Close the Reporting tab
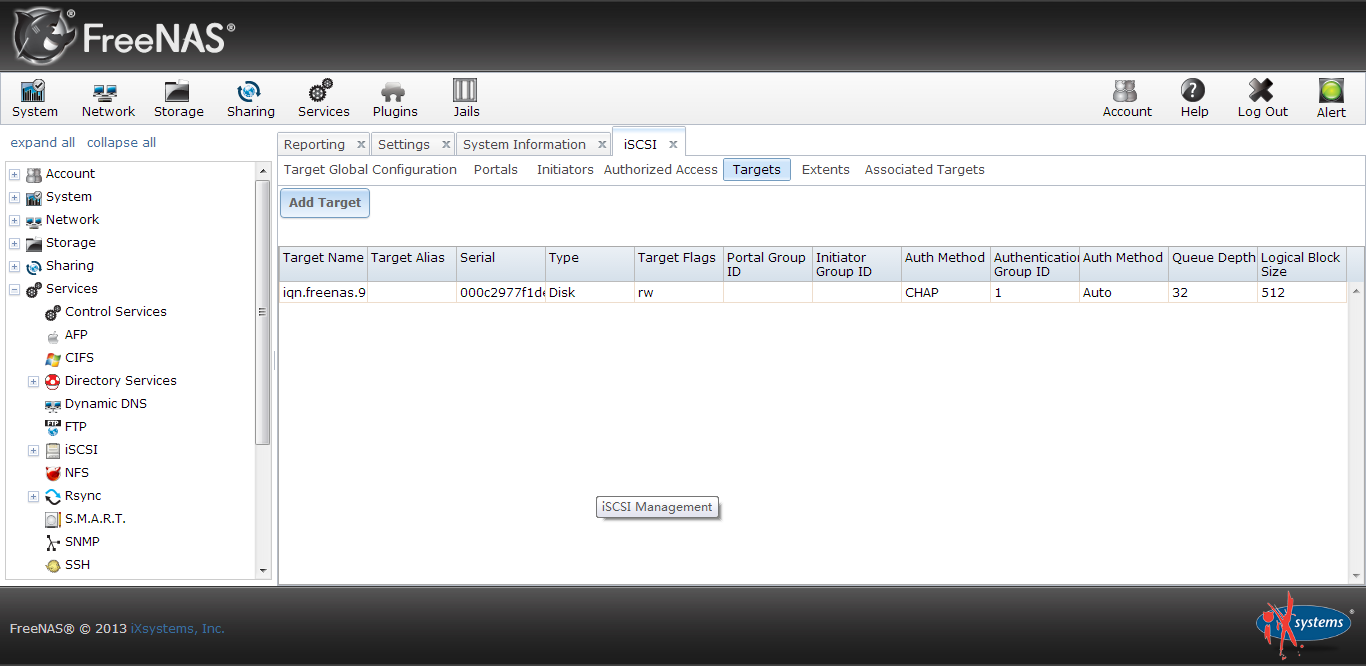The width and height of the screenshot is (1366, 666). pos(361,145)
